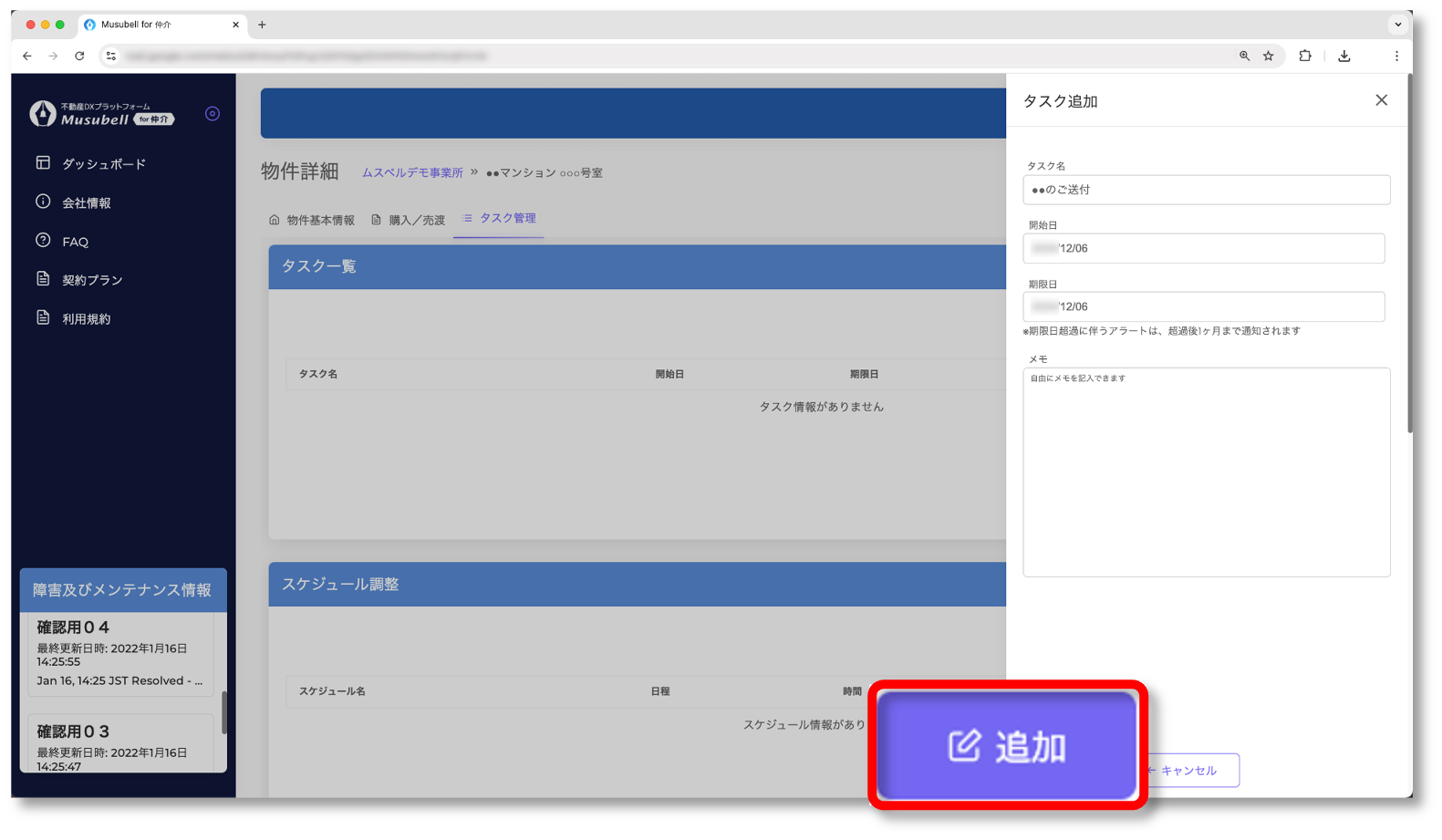Viewport: 1442px width, 840px height.
Task: Switch to 購入／売渡 tab
Action: pos(409,220)
